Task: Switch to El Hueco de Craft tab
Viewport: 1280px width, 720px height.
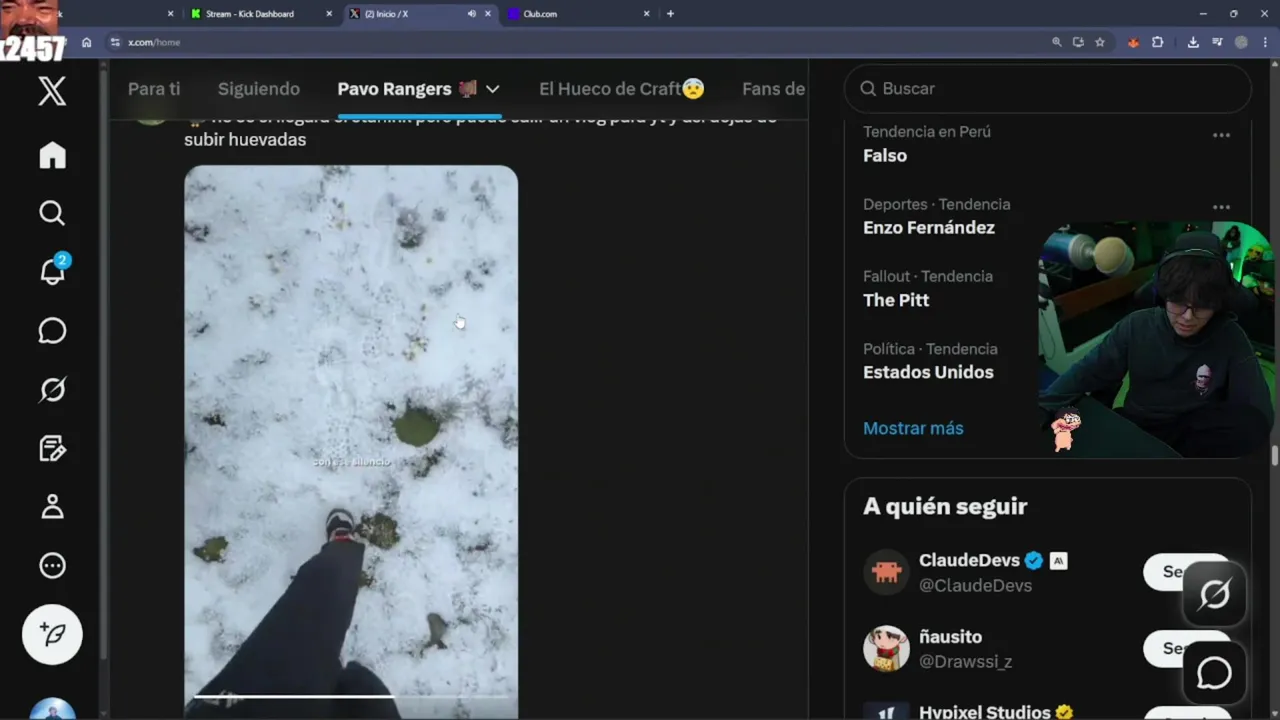Action: tap(622, 89)
